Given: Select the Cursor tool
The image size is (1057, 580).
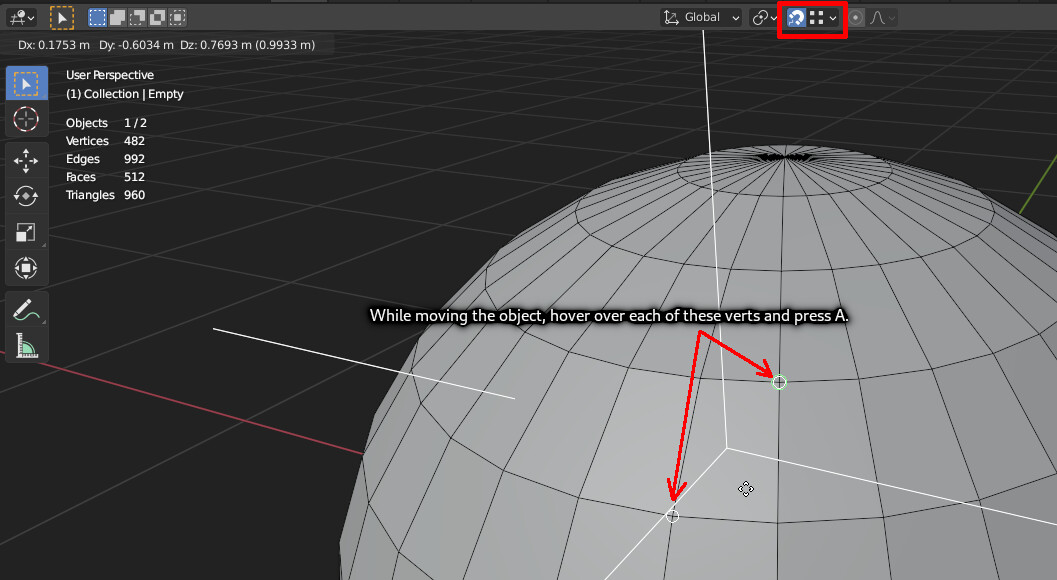Looking at the screenshot, I should click(27, 120).
